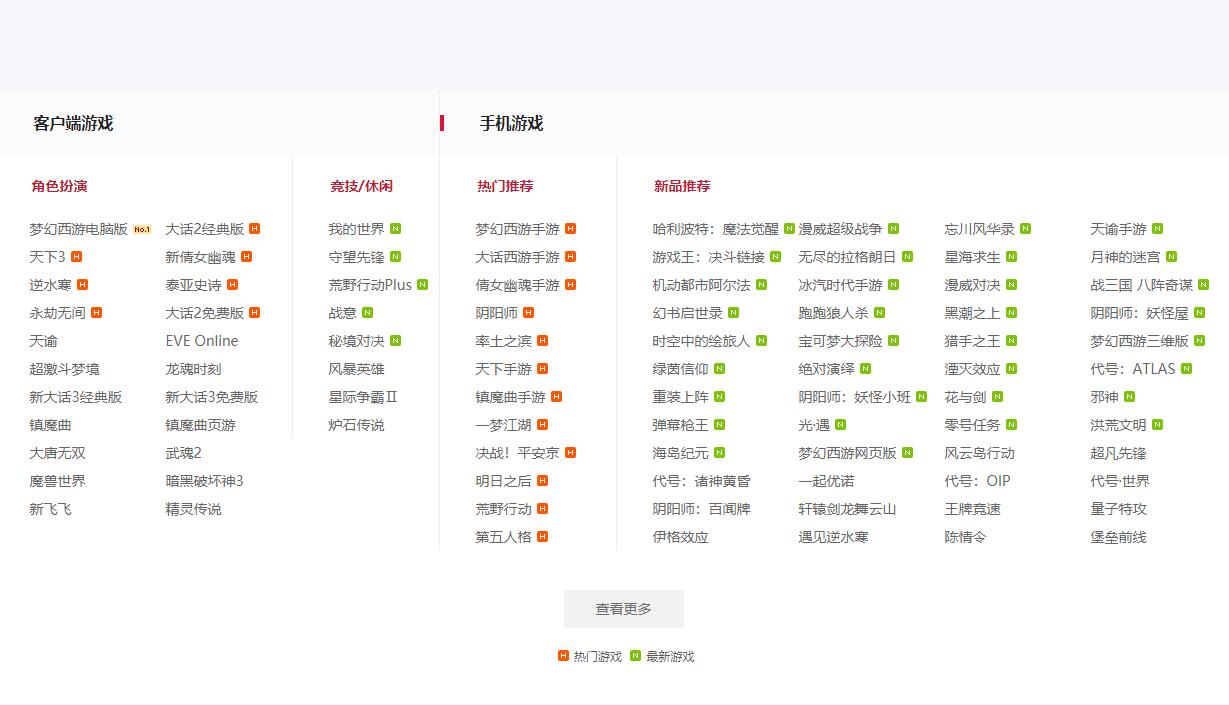Switch to the 客户端游戏 tab
This screenshot has height=705, width=1229.
(73, 123)
